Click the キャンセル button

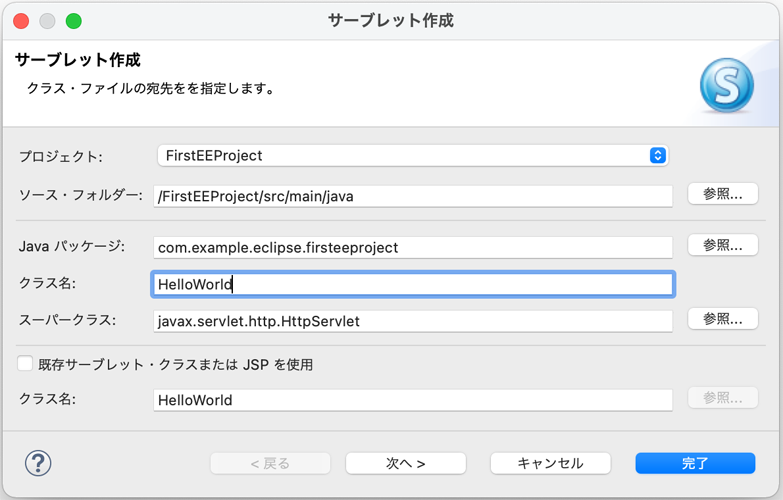[x=550, y=463]
